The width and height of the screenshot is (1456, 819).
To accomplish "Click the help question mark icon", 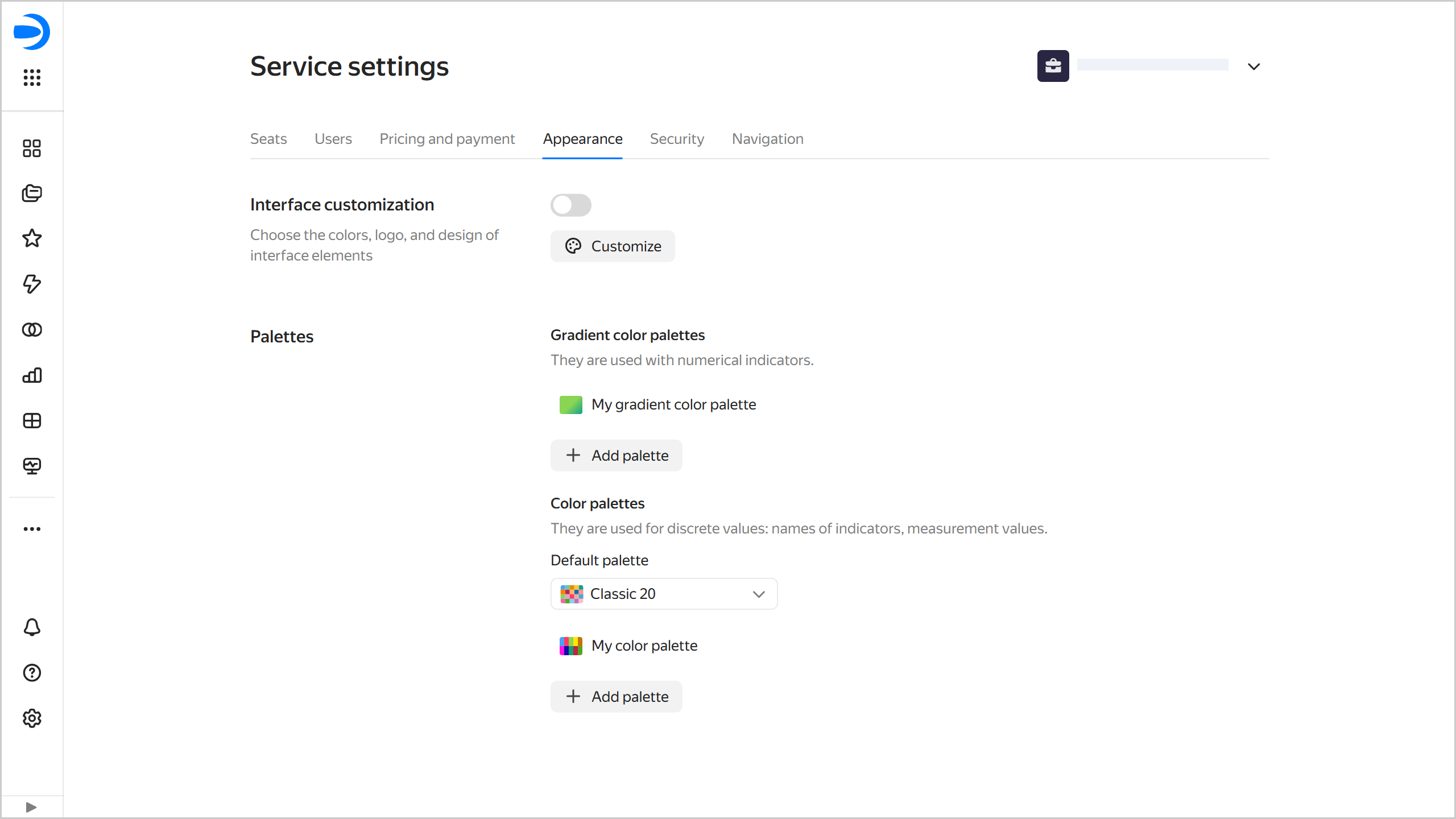I will [32, 673].
